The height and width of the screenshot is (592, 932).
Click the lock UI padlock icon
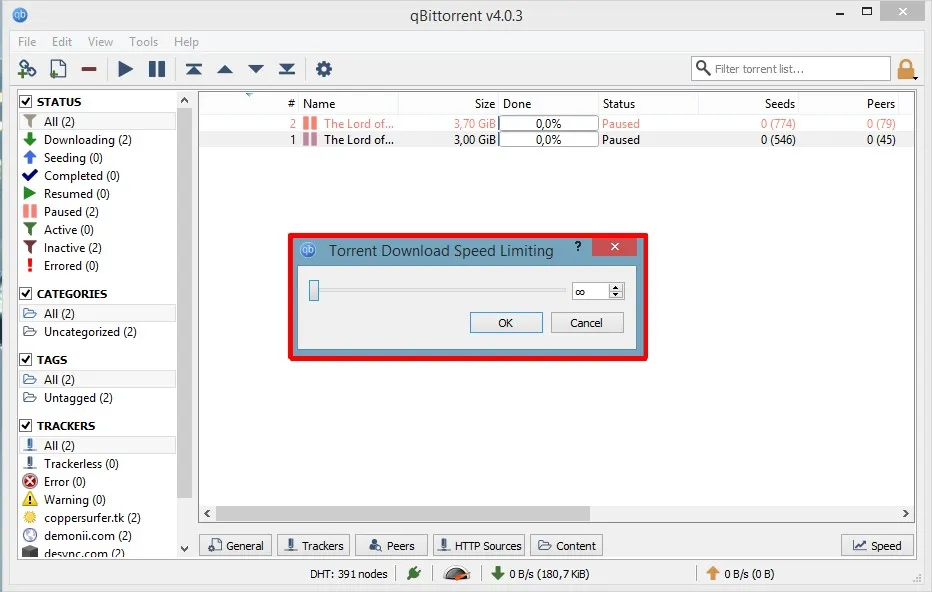pyautogui.click(x=905, y=69)
